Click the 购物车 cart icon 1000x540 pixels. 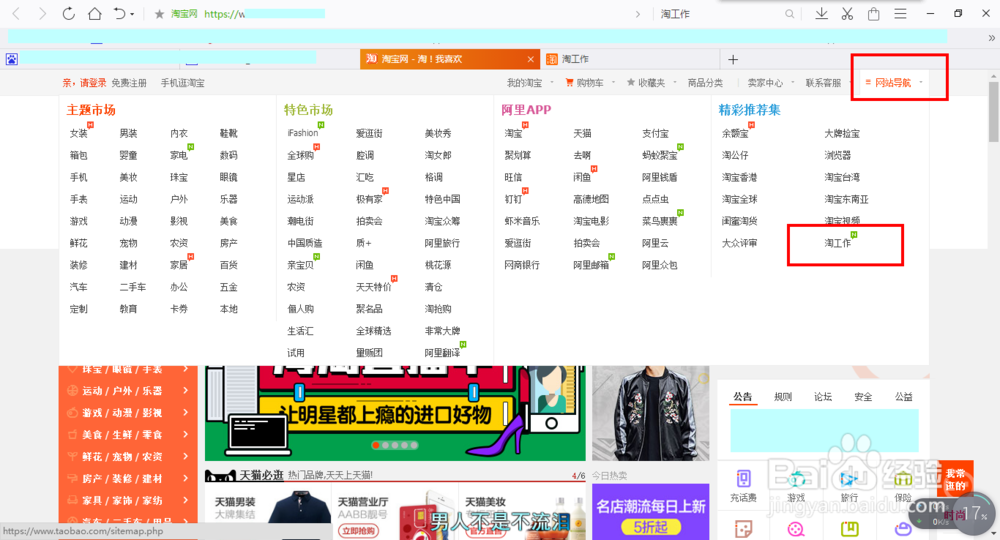[x=570, y=82]
